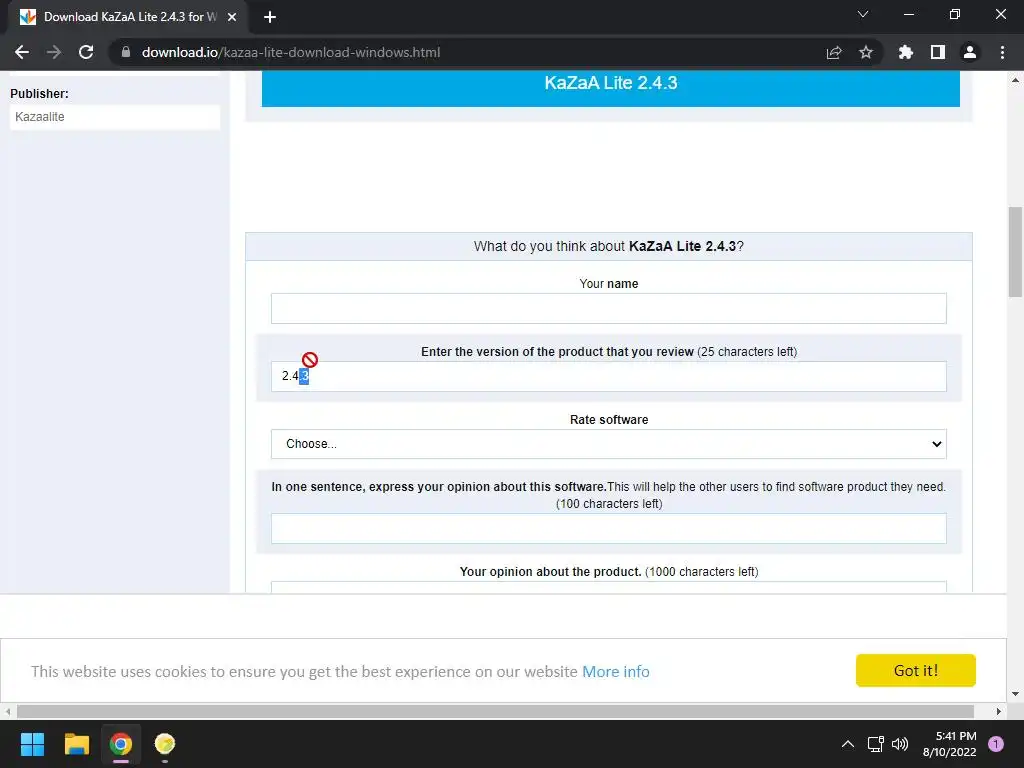Click the Publisher: label
1024x768 pixels.
pyautogui.click(x=39, y=93)
